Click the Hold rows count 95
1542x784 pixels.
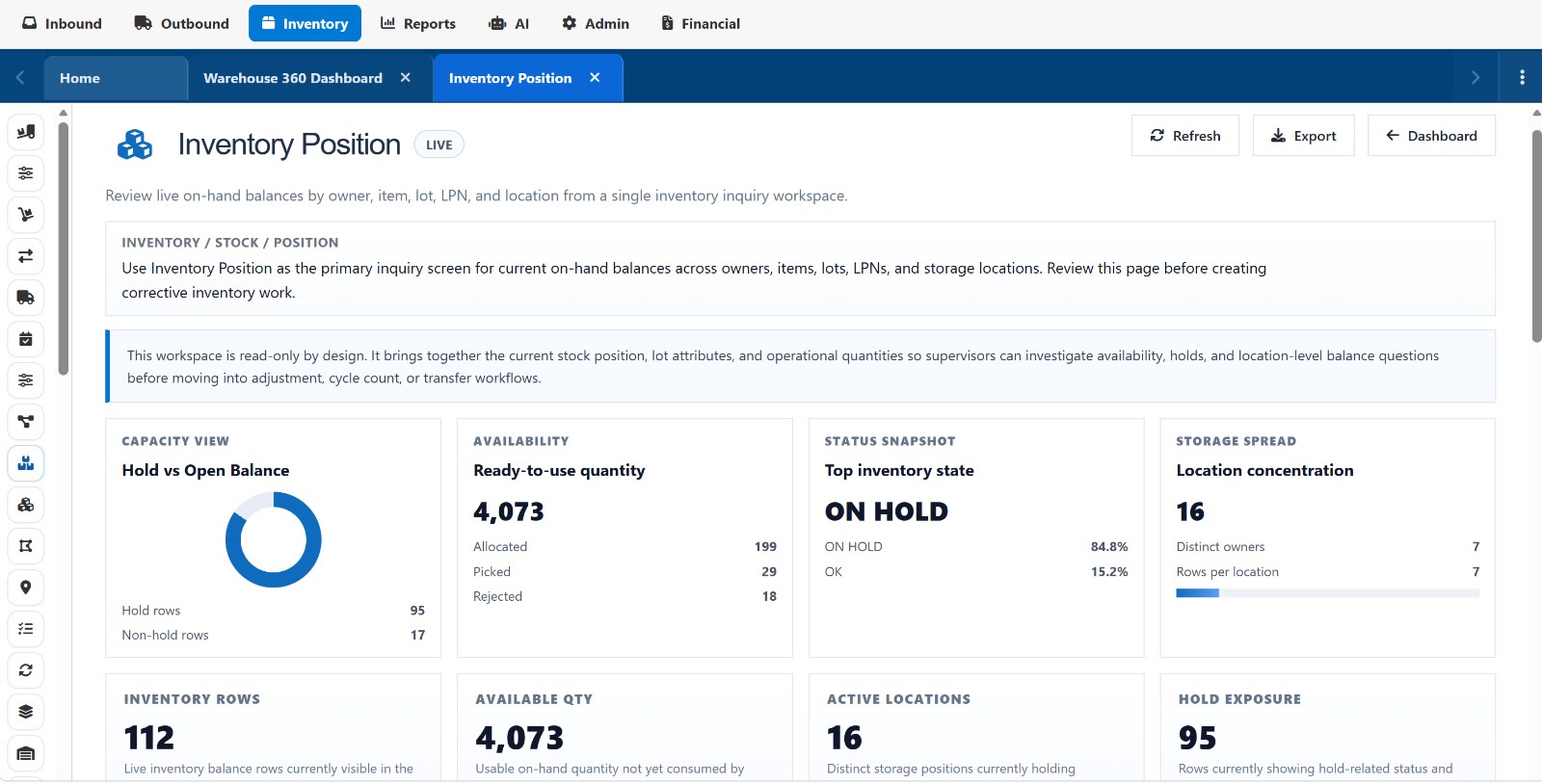pyautogui.click(x=417, y=611)
